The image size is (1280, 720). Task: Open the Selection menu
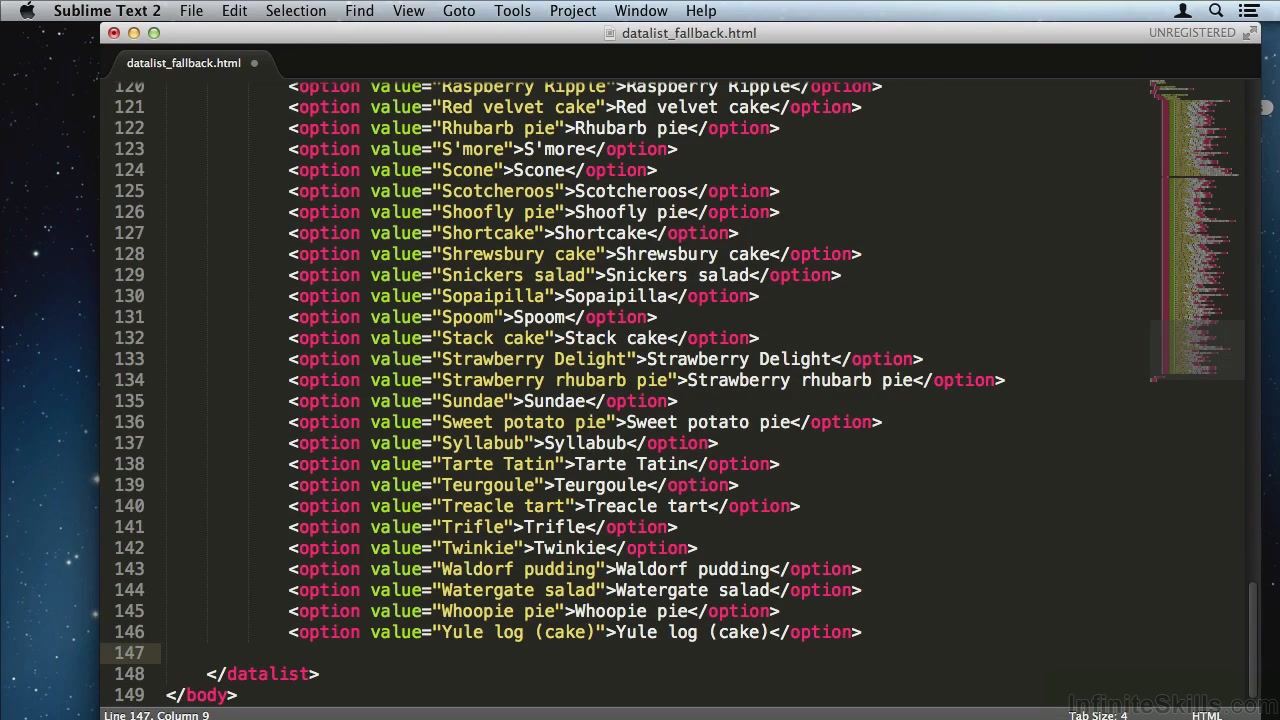(x=296, y=11)
